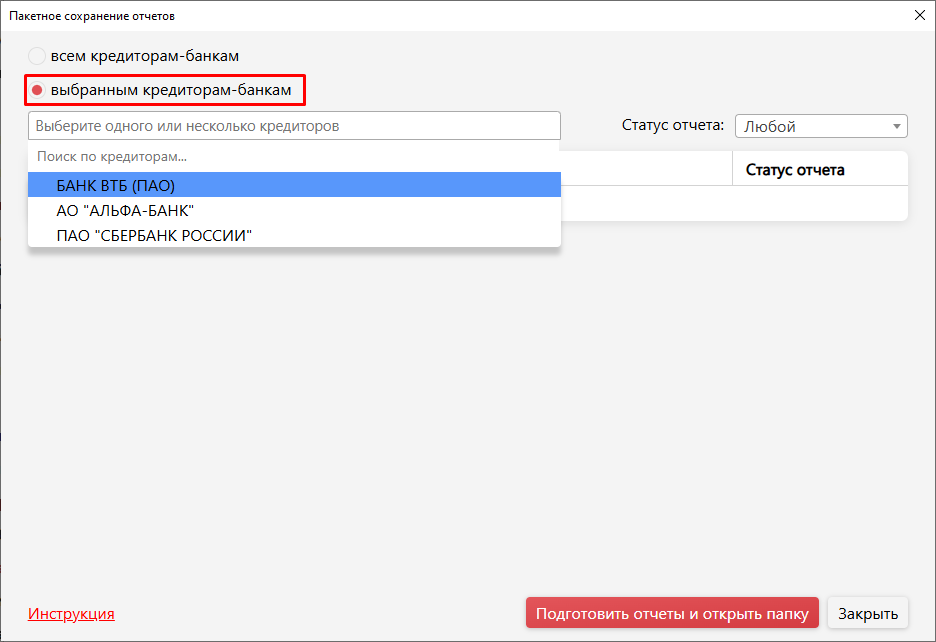936x642 pixels.
Task: Click the red radio dot of the selected option
Action: (37, 91)
